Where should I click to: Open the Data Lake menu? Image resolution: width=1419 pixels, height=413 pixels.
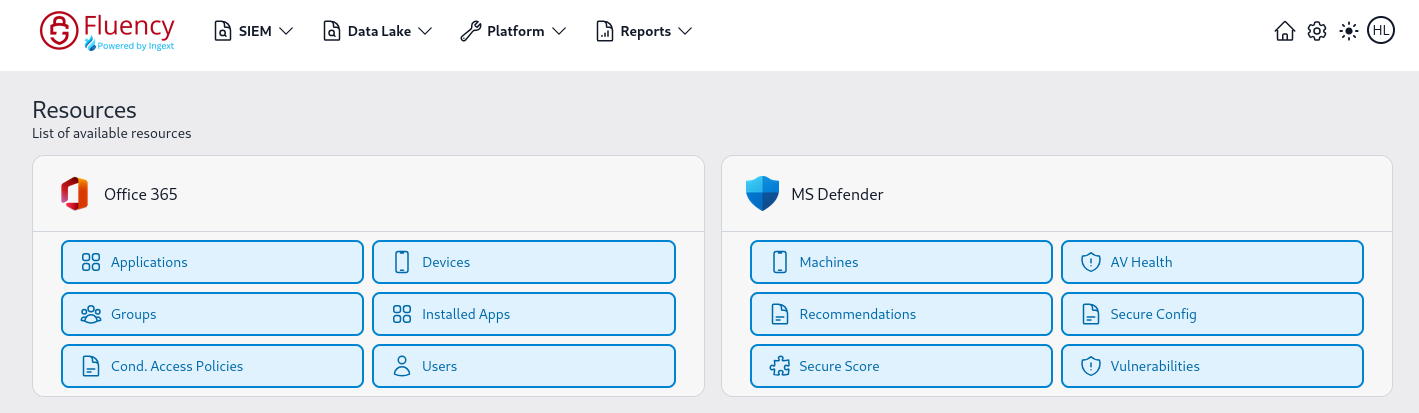[x=377, y=31]
